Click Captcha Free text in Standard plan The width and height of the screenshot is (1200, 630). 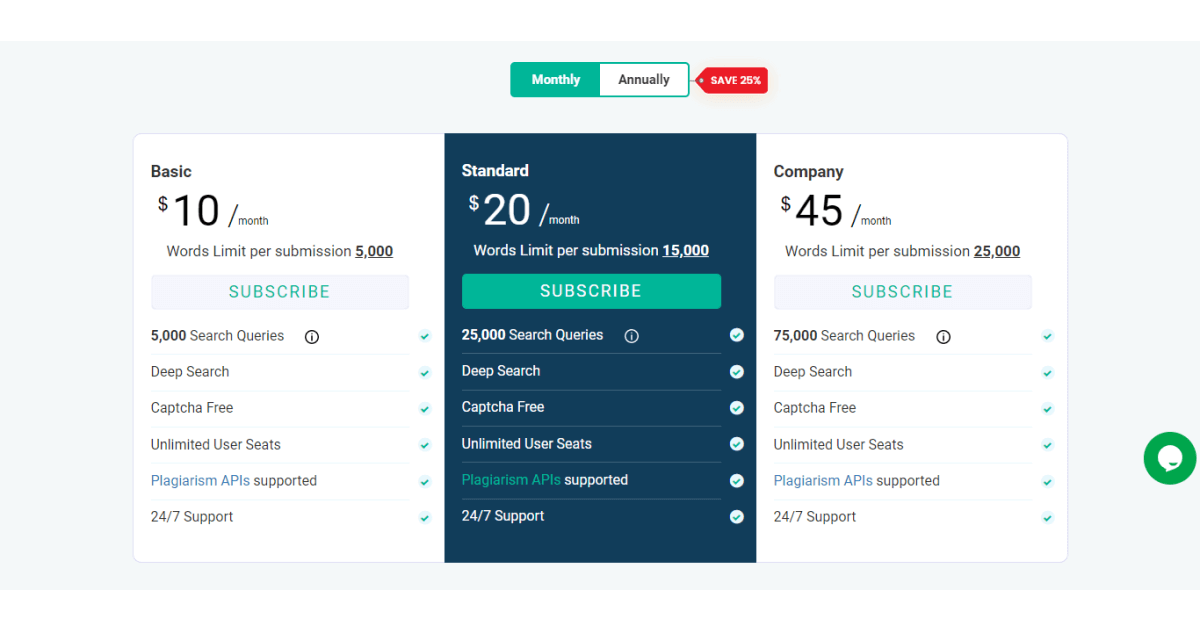[x=503, y=407]
